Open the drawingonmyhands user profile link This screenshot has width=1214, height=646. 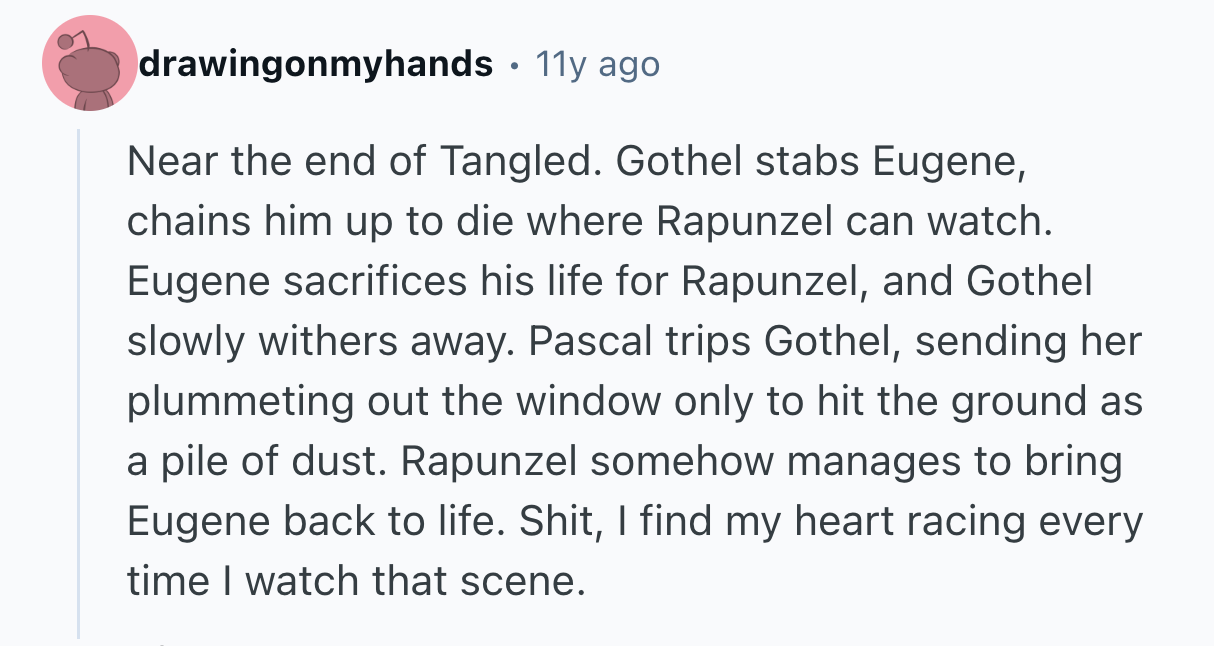click(x=316, y=65)
